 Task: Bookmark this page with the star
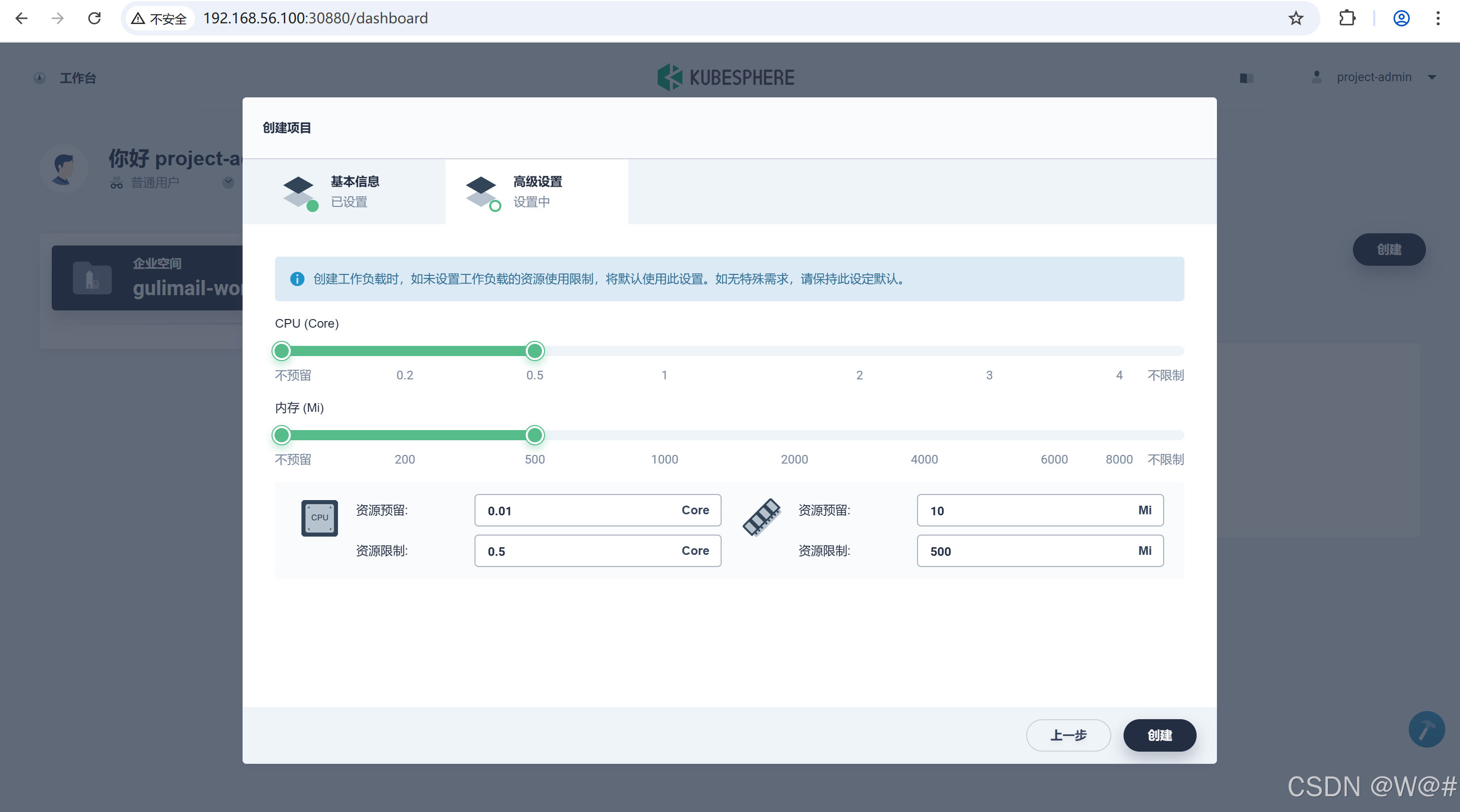point(1296,18)
